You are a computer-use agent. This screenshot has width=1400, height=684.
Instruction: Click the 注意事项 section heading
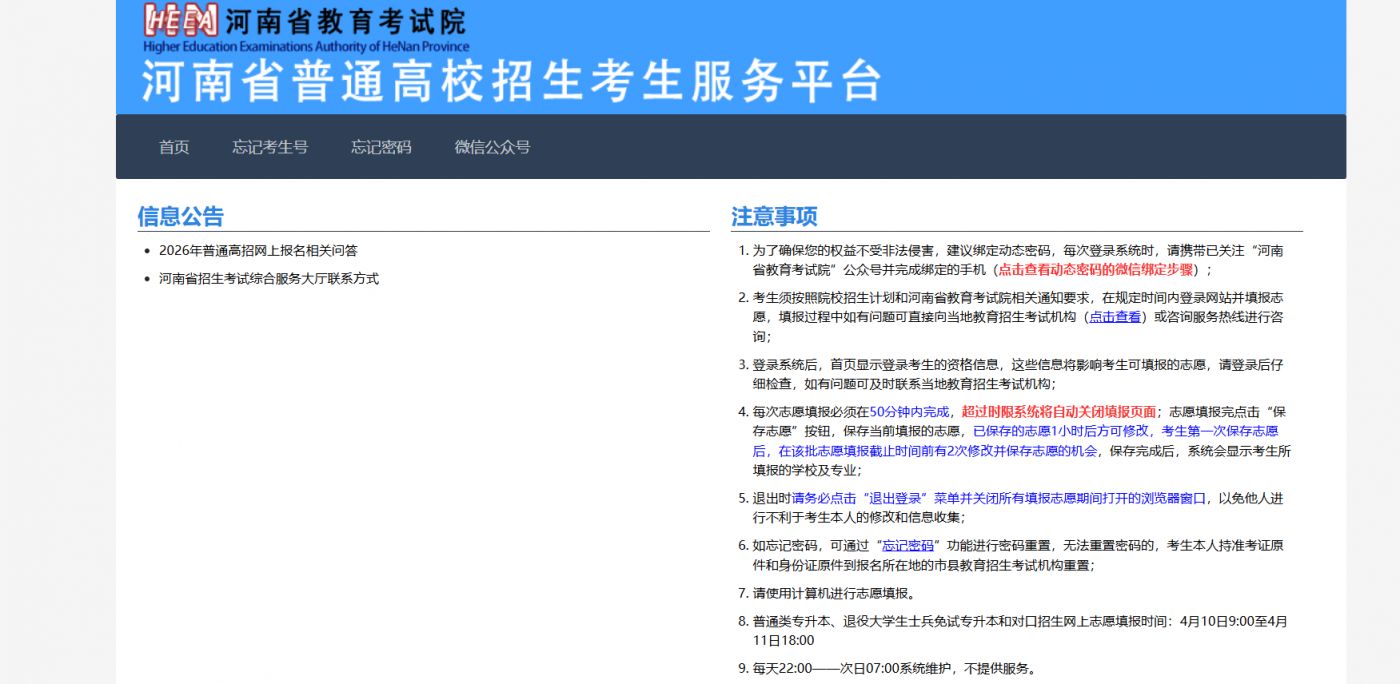pos(774,217)
